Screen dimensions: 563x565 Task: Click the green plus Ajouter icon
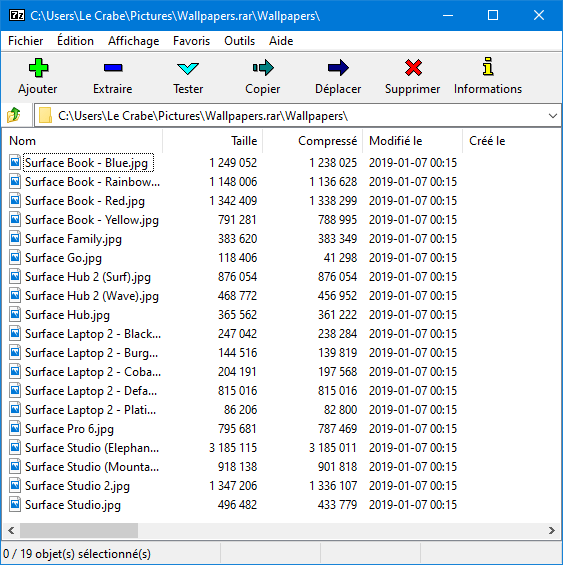[38, 68]
